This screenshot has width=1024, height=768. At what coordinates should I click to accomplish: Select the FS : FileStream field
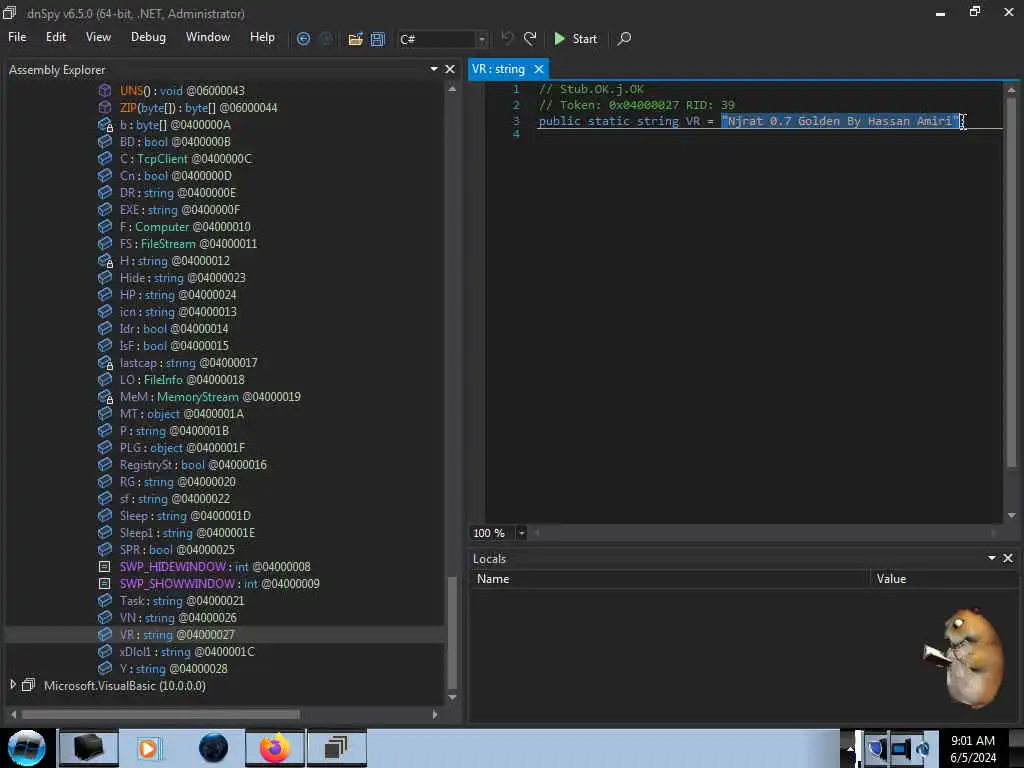(188, 244)
